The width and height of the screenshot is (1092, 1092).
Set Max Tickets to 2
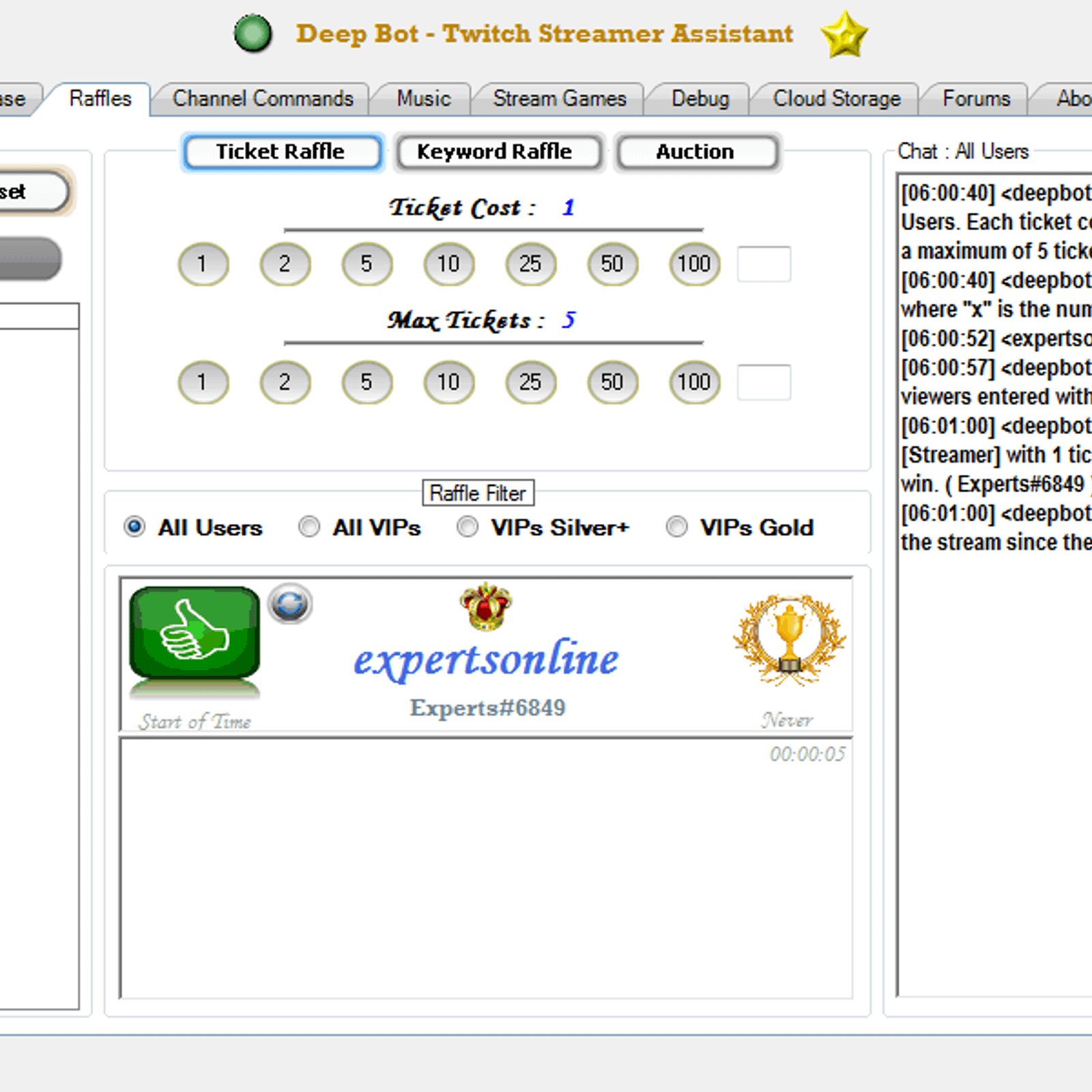285,382
